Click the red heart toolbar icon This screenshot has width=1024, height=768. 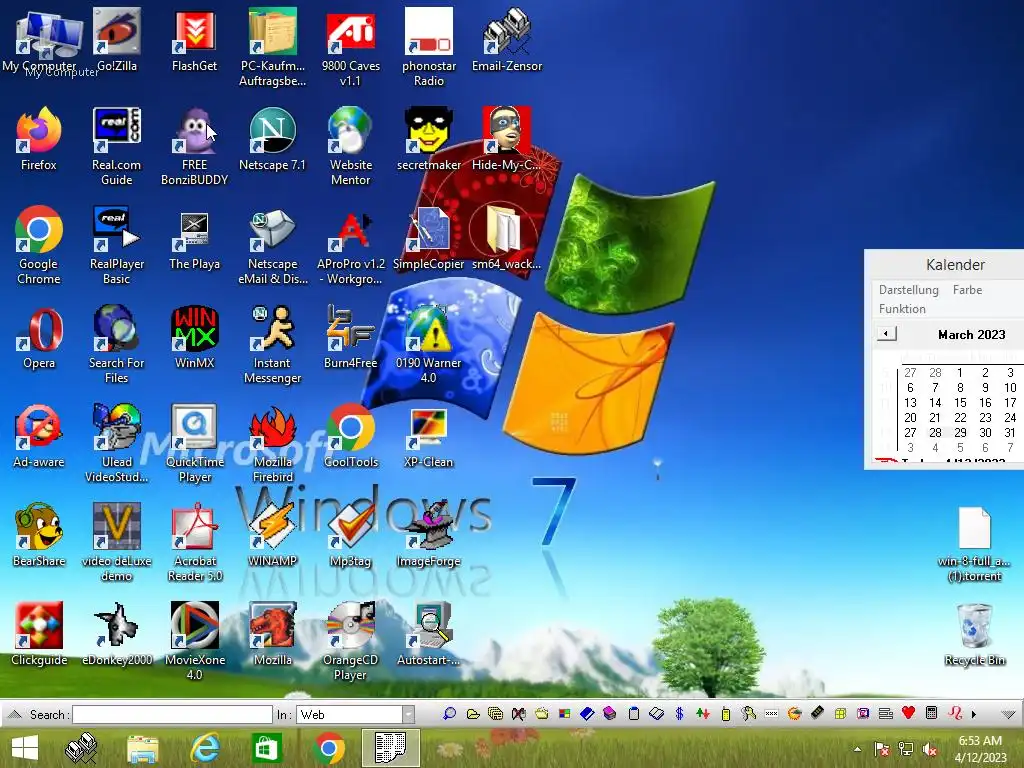[908, 713]
